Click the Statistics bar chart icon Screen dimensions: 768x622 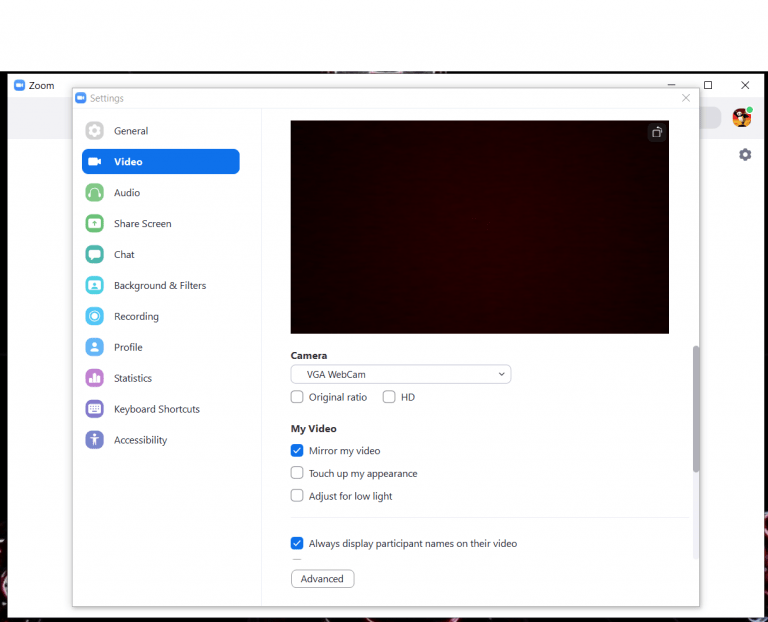tap(94, 378)
